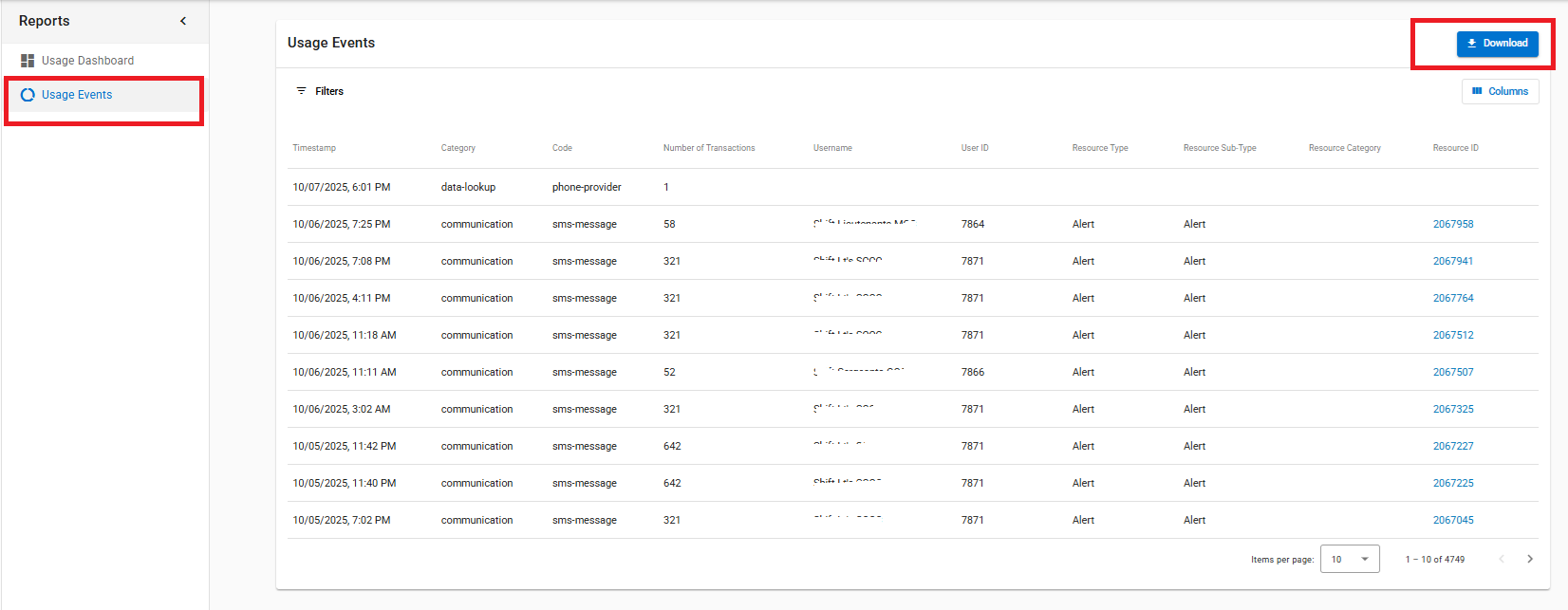Click the Columns button icon
The image size is (1568, 610).
point(1477,91)
